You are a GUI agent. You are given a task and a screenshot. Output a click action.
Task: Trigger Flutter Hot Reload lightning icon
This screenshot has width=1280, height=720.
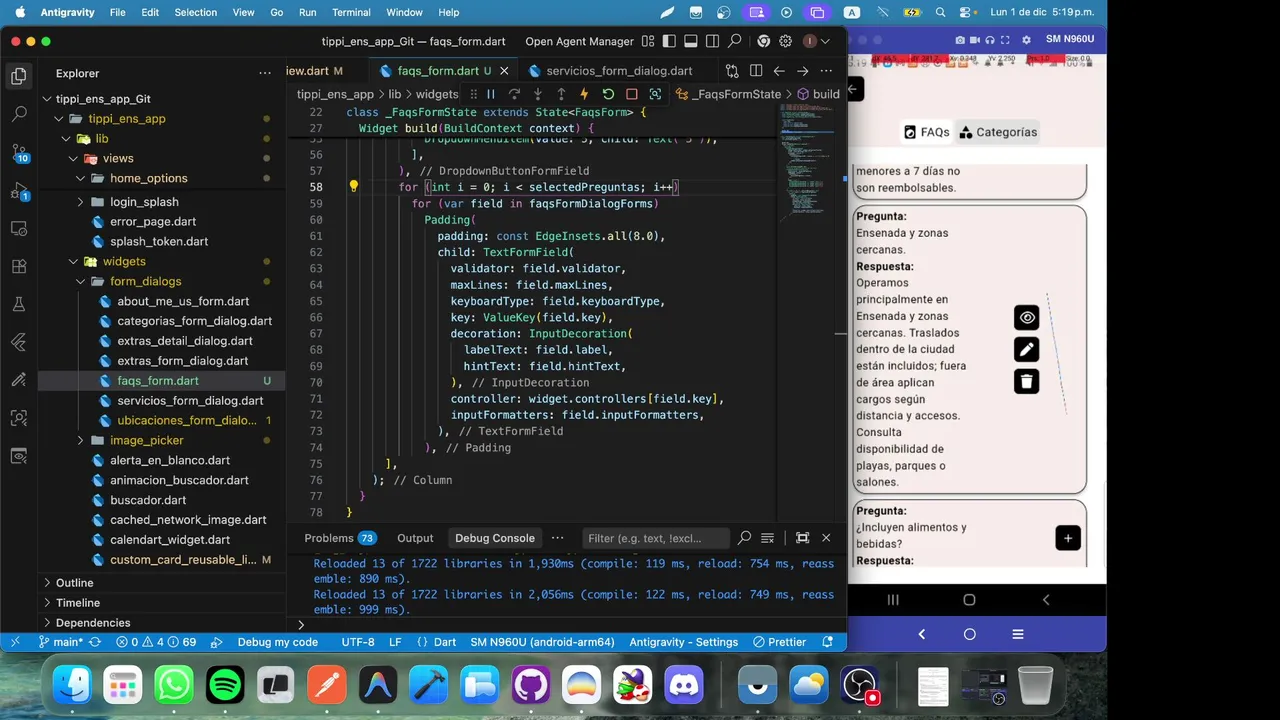tap(584, 94)
